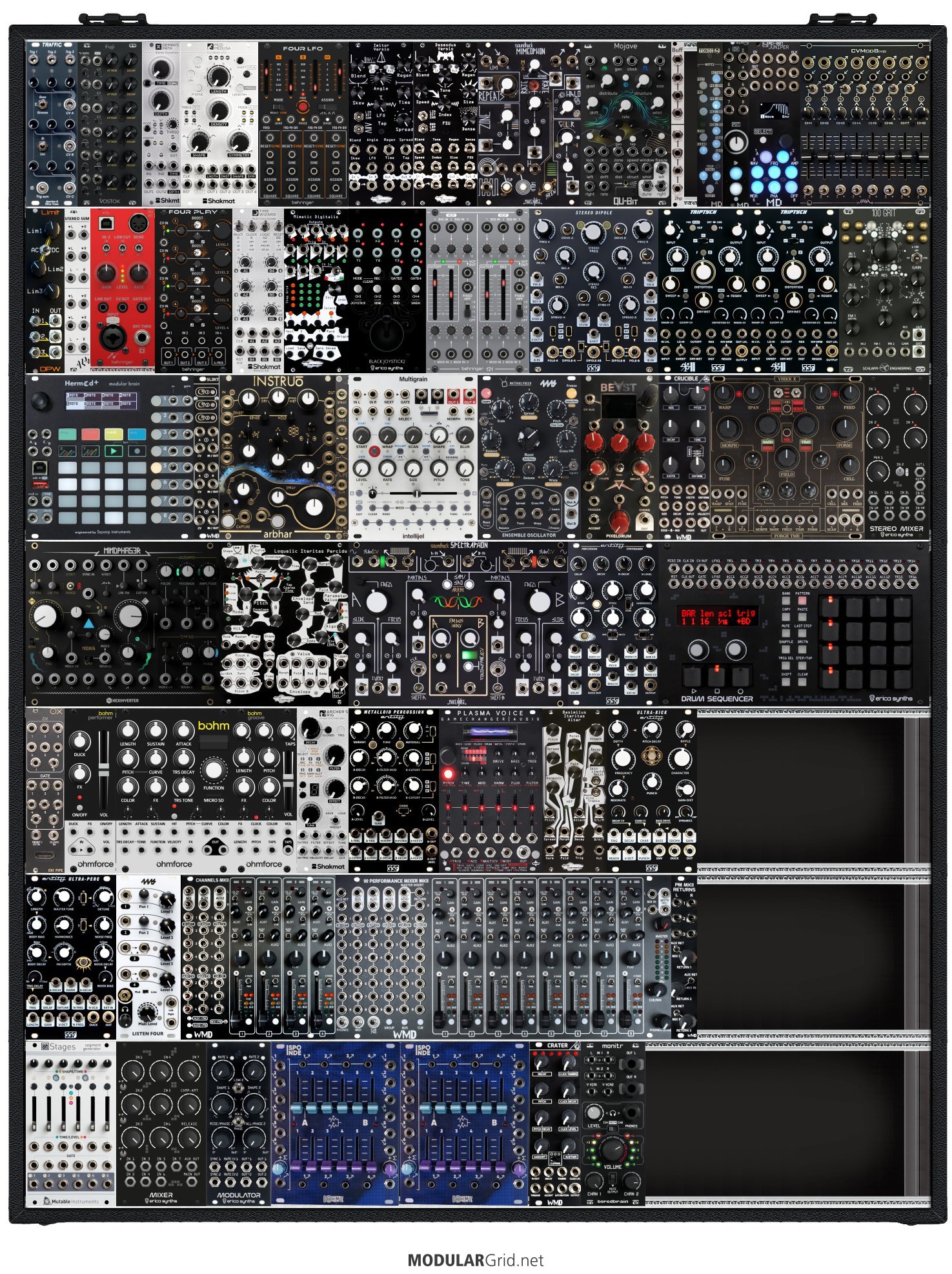952x1274 pixels.
Task: Select the Shakmat Mod Medusa module
Action: click(x=219, y=124)
